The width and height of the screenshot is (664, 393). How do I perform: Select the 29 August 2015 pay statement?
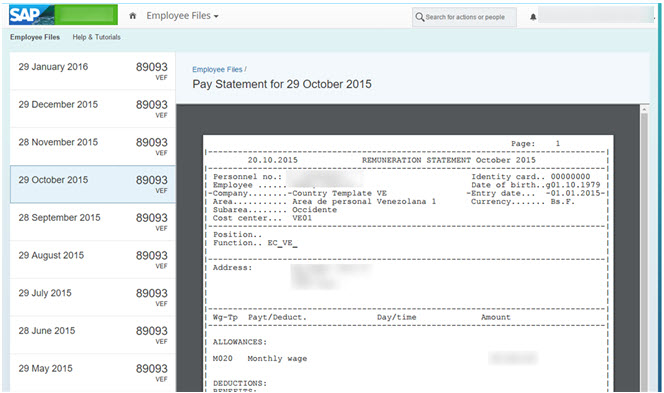pos(92,260)
